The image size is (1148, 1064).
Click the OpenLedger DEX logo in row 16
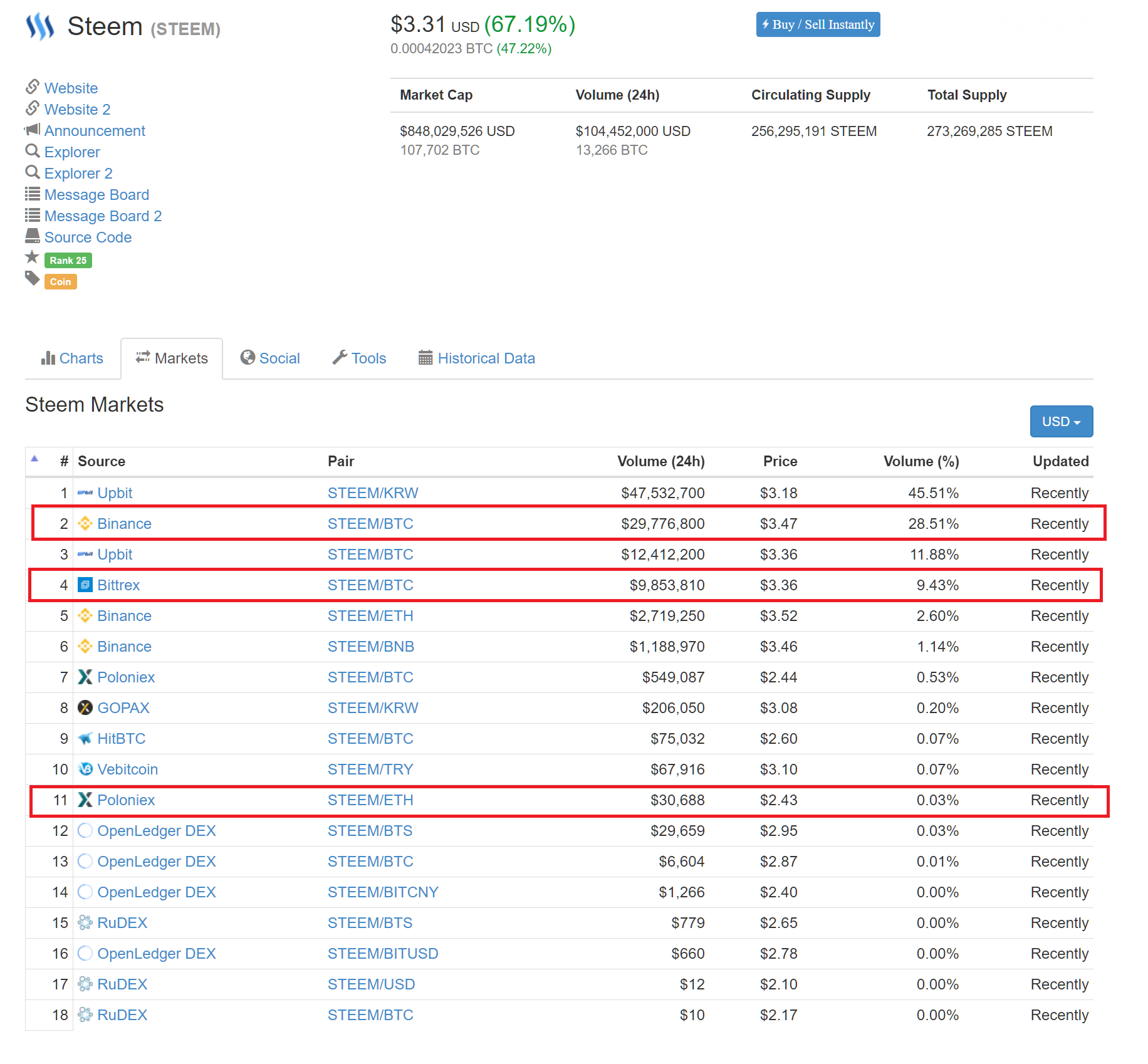click(85, 954)
